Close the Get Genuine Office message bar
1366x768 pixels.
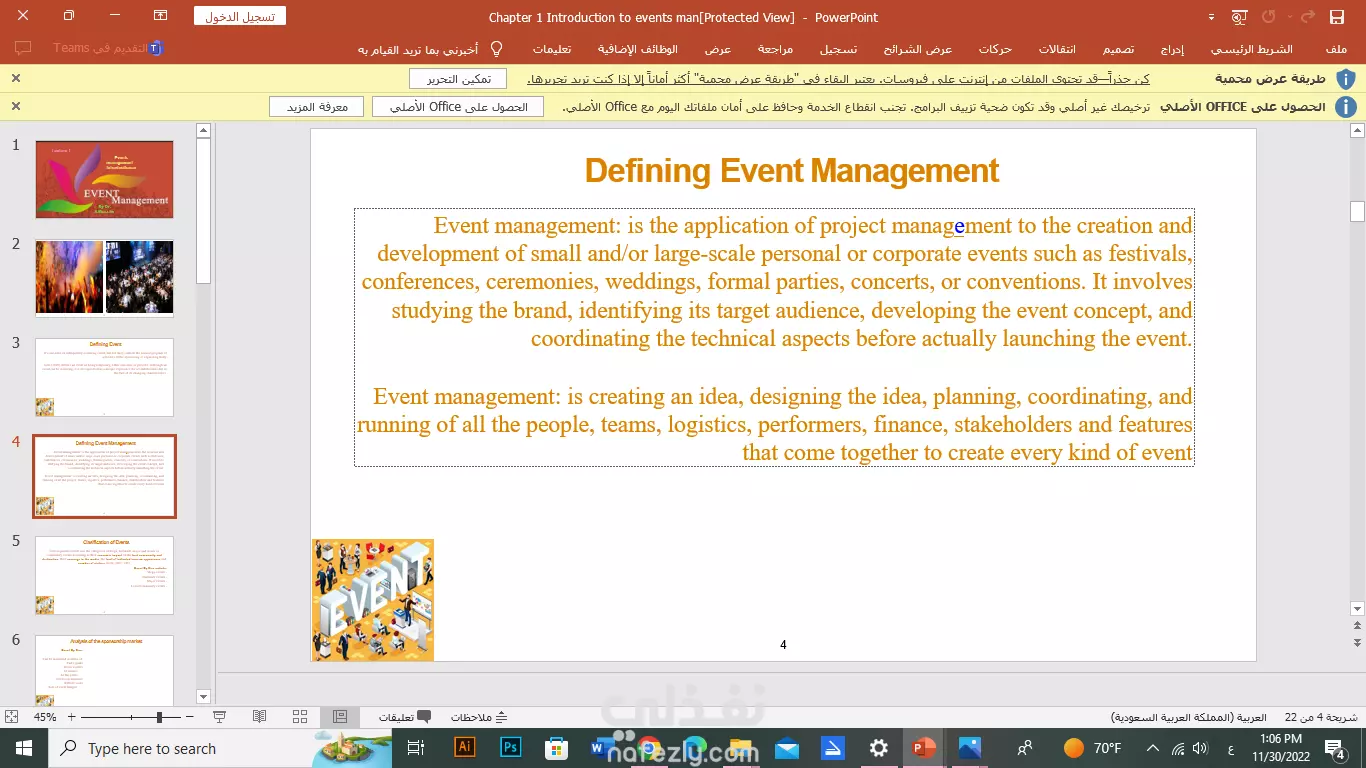(16, 106)
